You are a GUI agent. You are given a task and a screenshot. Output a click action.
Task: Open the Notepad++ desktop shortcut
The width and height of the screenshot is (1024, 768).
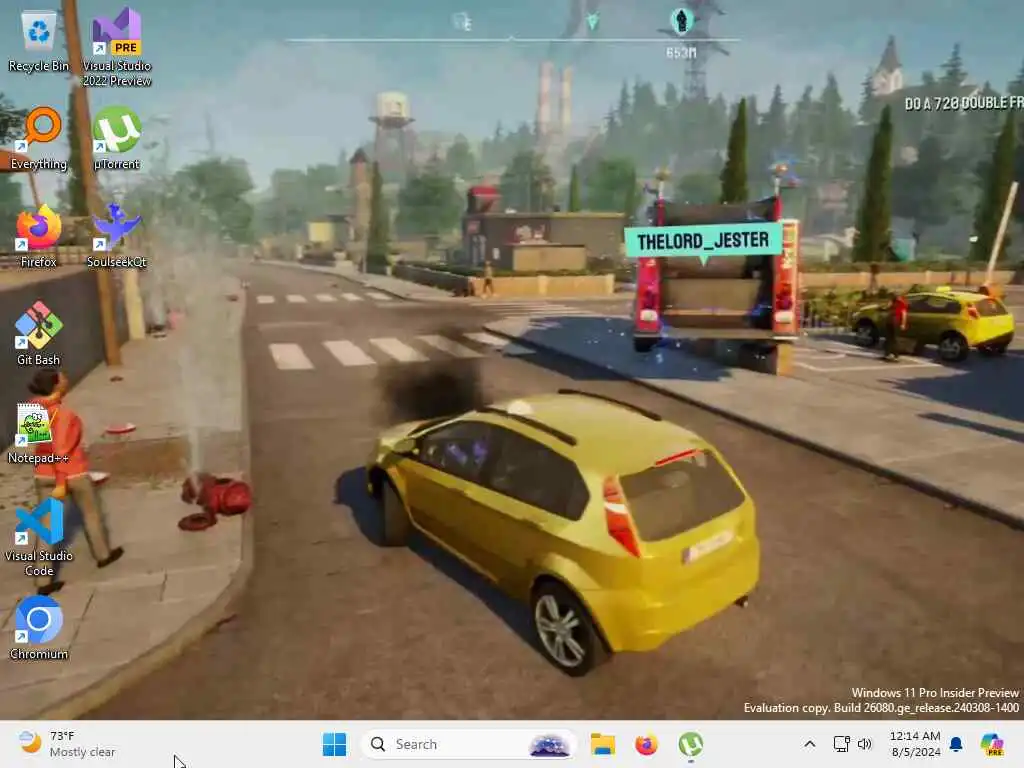coord(39,432)
